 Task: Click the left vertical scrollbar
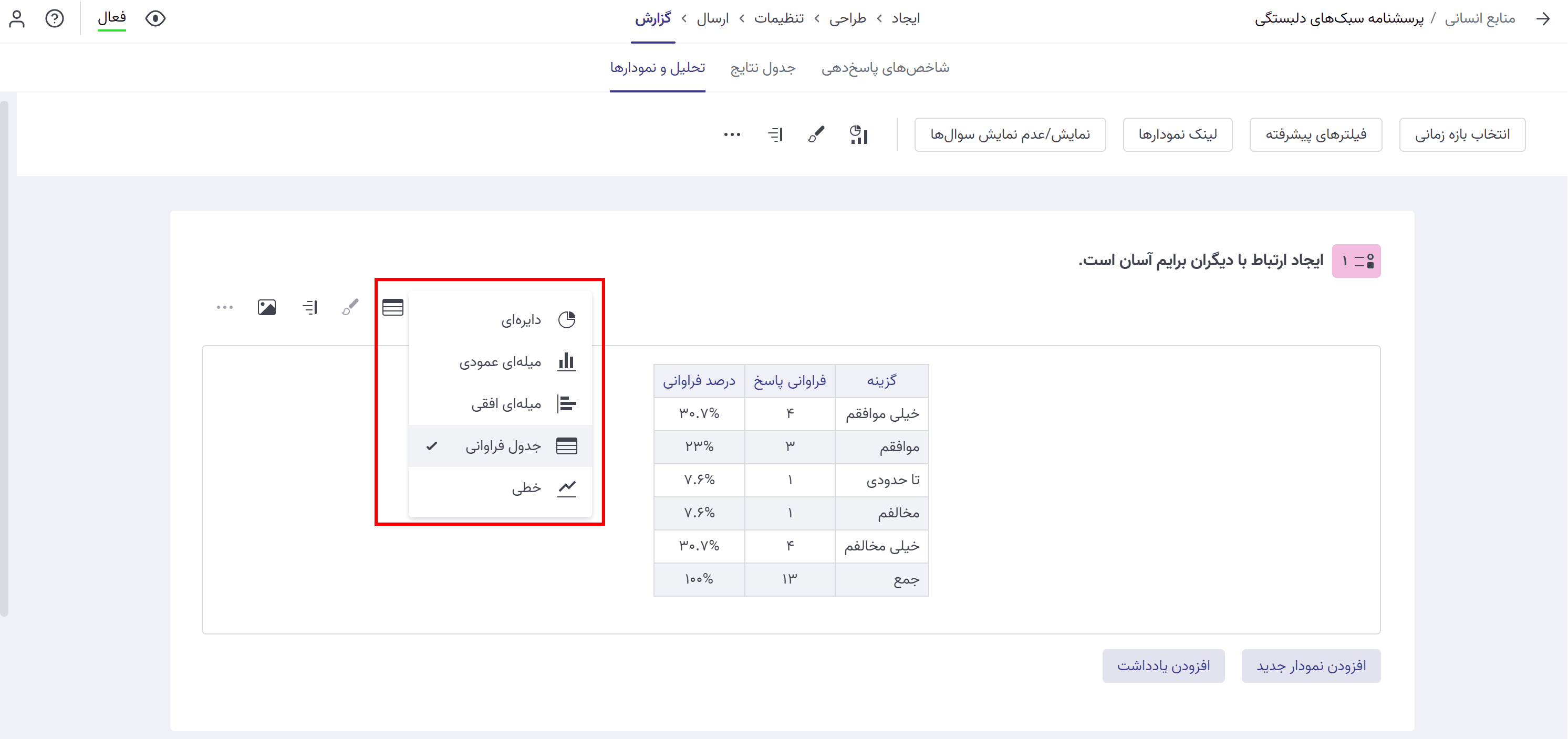[x=5, y=359]
